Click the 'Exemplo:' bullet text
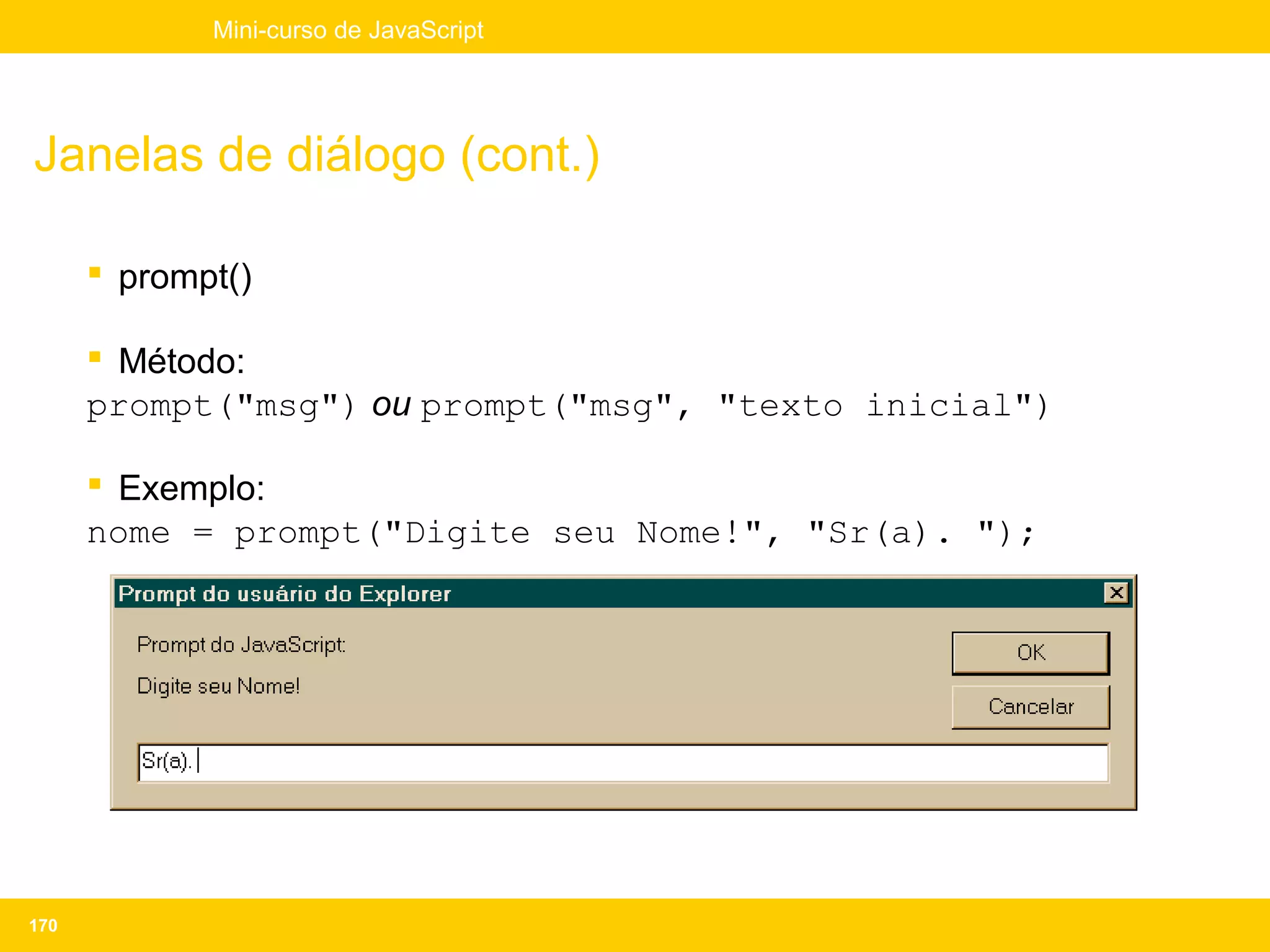1270x952 pixels. pyautogui.click(x=192, y=488)
